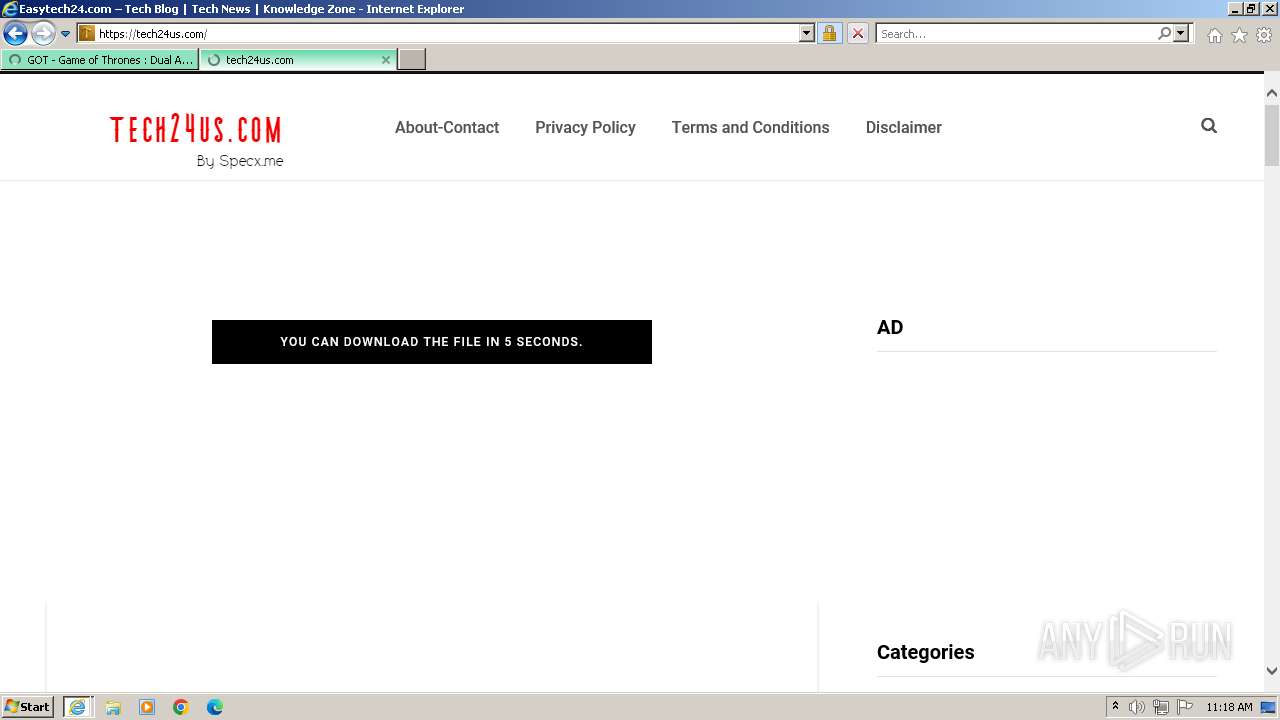1280x720 pixels.
Task: Select the tech24us.com tab
Action: click(290, 60)
